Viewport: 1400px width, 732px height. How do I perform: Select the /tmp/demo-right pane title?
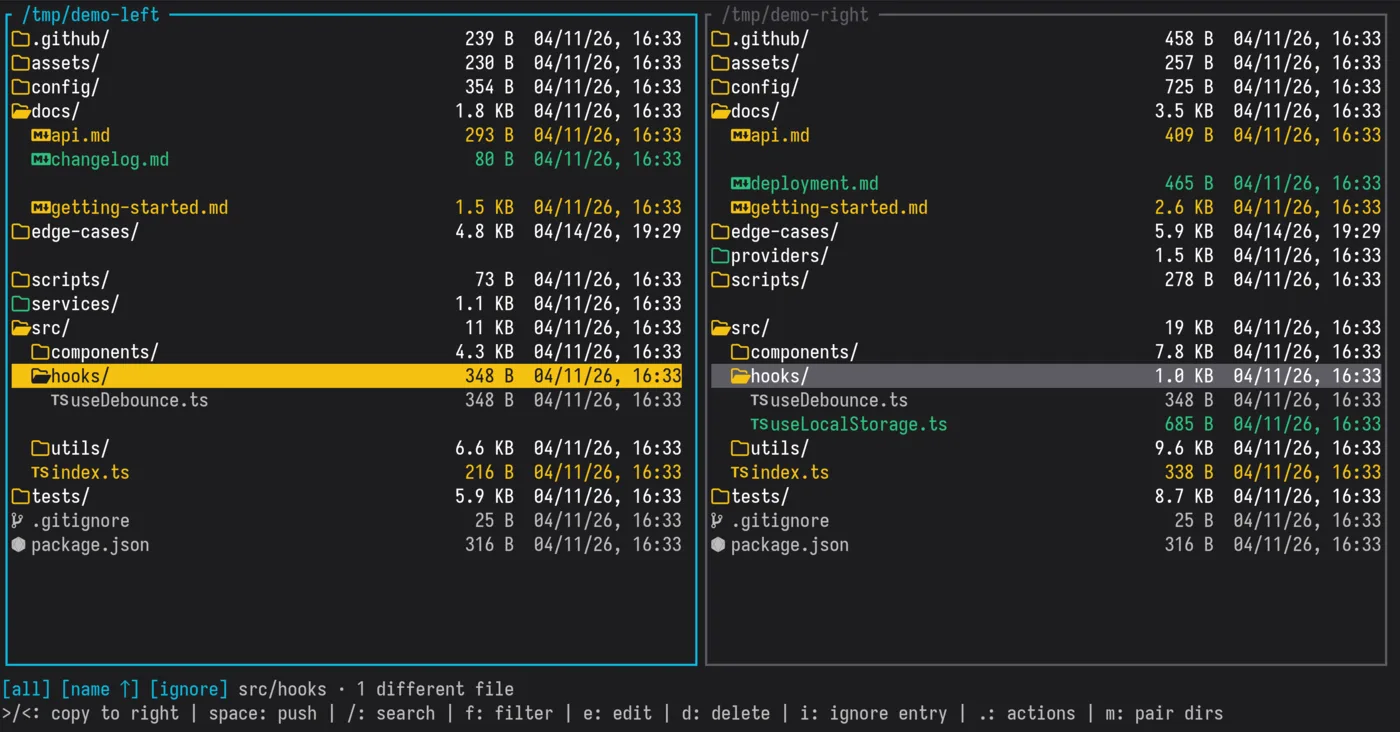[x=796, y=15]
